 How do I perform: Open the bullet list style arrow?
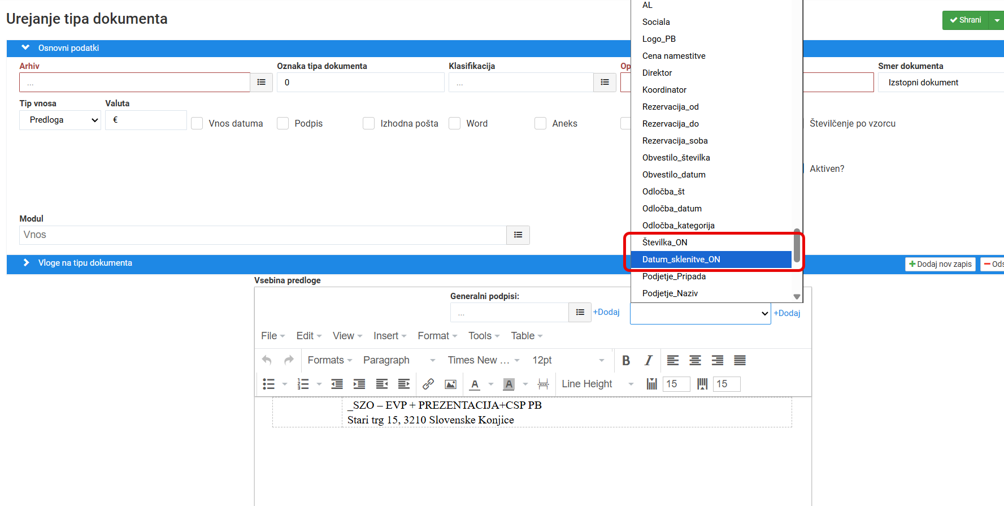coord(284,384)
